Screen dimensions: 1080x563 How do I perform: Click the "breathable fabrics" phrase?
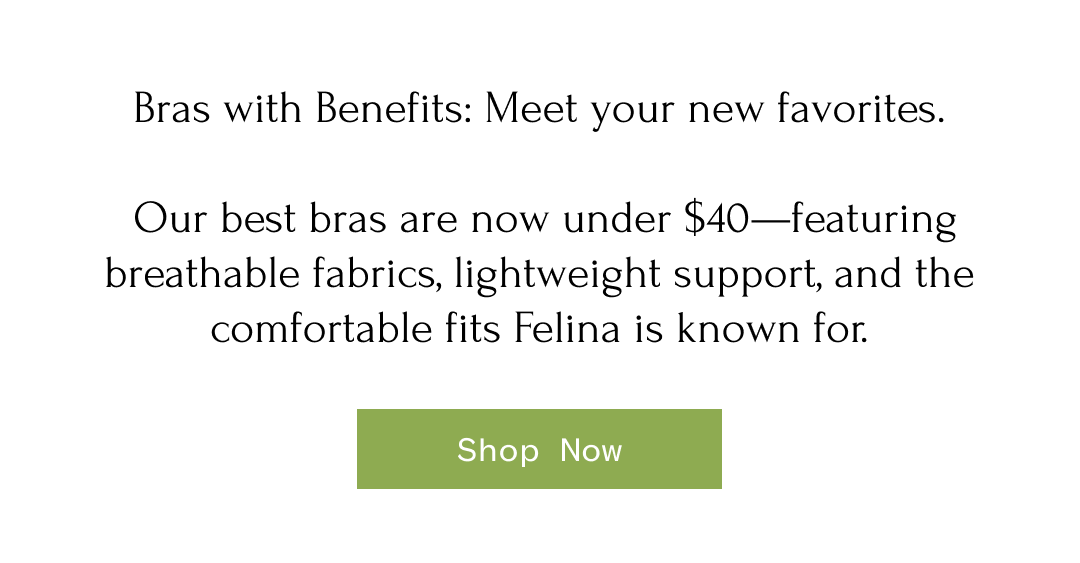pos(272,273)
